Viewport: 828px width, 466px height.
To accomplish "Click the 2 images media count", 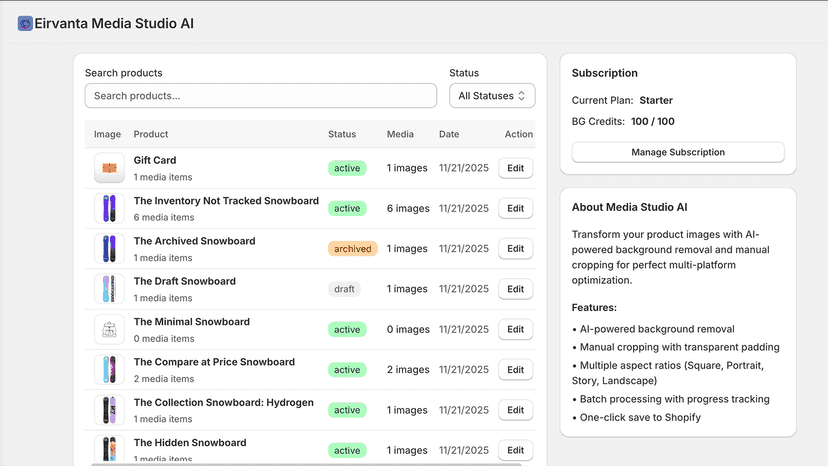I will pos(408,369).
